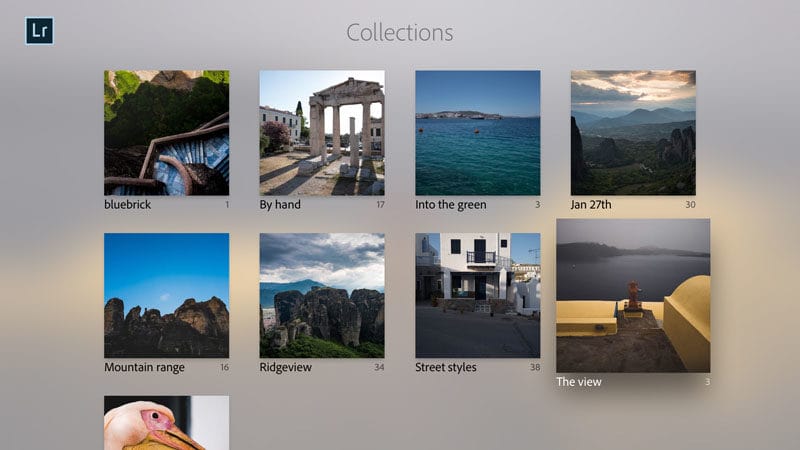Click the Street styles name label
The height and width of the screenshot is (450, 800).
[x=446, y=367]
